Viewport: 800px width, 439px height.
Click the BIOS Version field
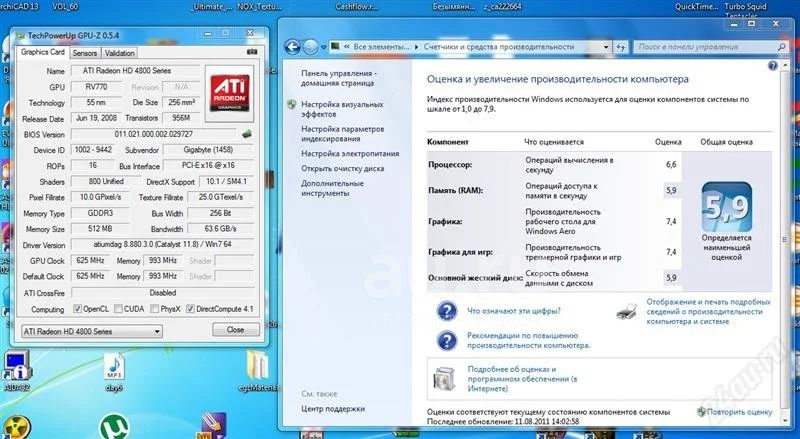[154, 134]
